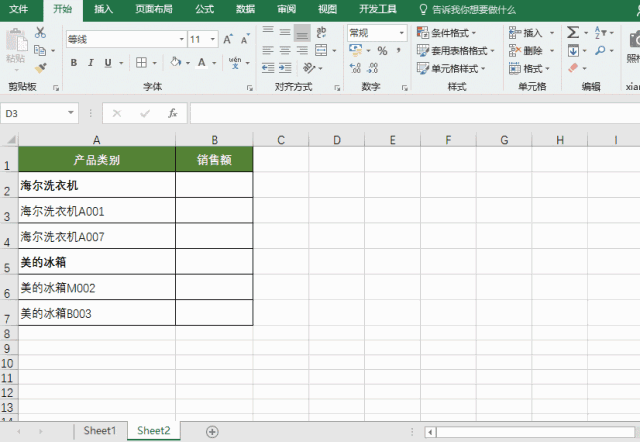Apply fill color paint bucket

pos(176,62)
